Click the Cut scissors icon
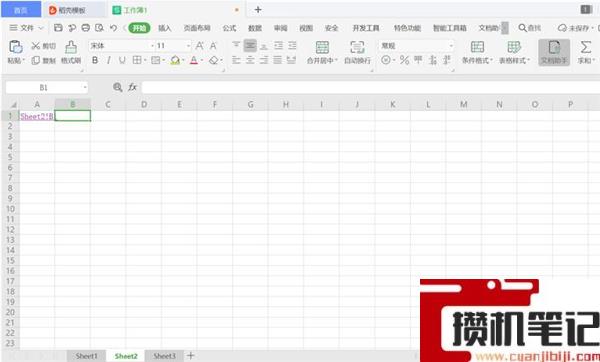Viewport: 600px width, 362px height. coord(36,46)
